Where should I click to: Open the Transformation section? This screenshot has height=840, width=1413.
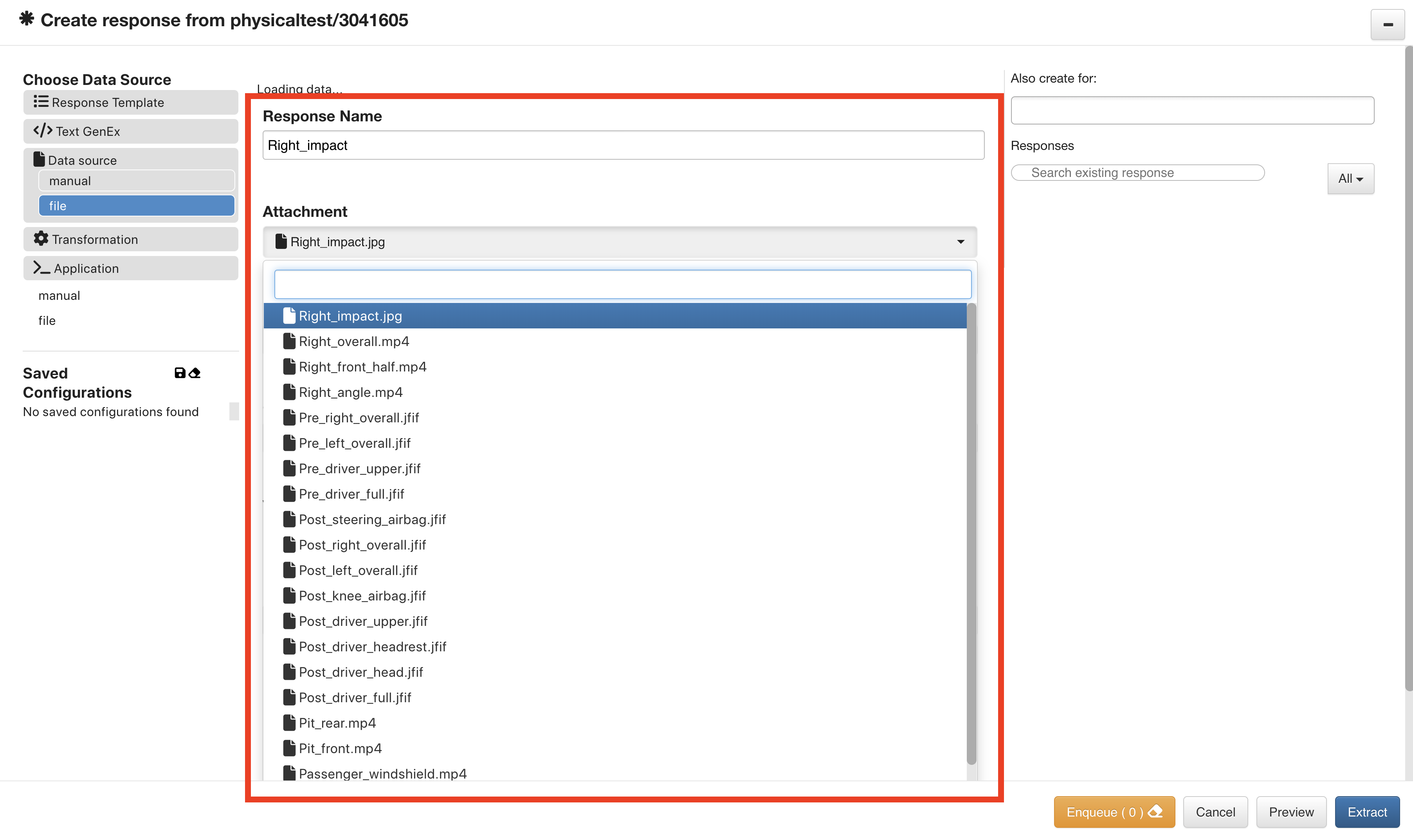pyautogui.click(x=131, y=240)
